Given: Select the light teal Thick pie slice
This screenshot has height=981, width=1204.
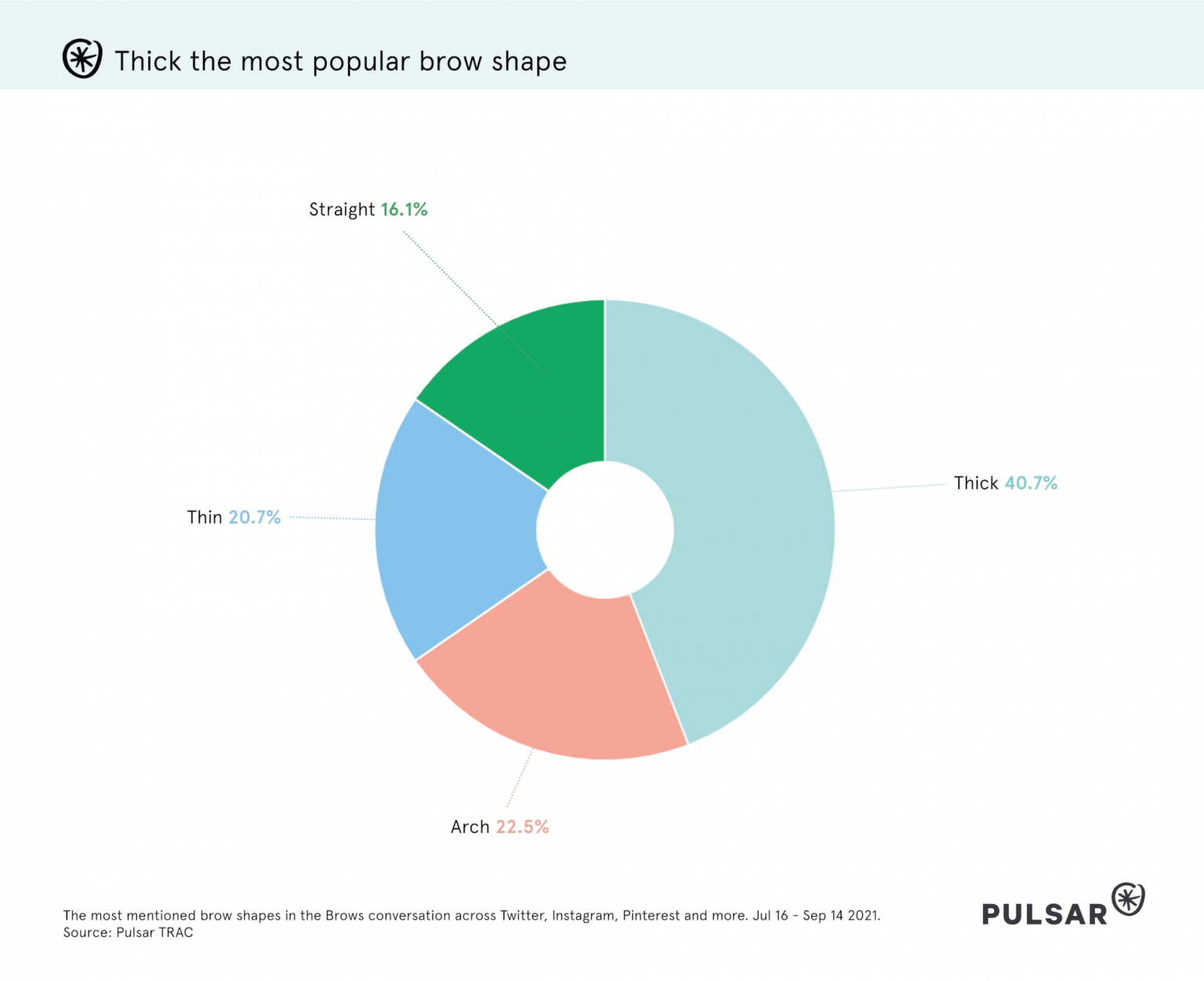Looking at the screenshot, I should pyautogui.click(x=745, y=517).
